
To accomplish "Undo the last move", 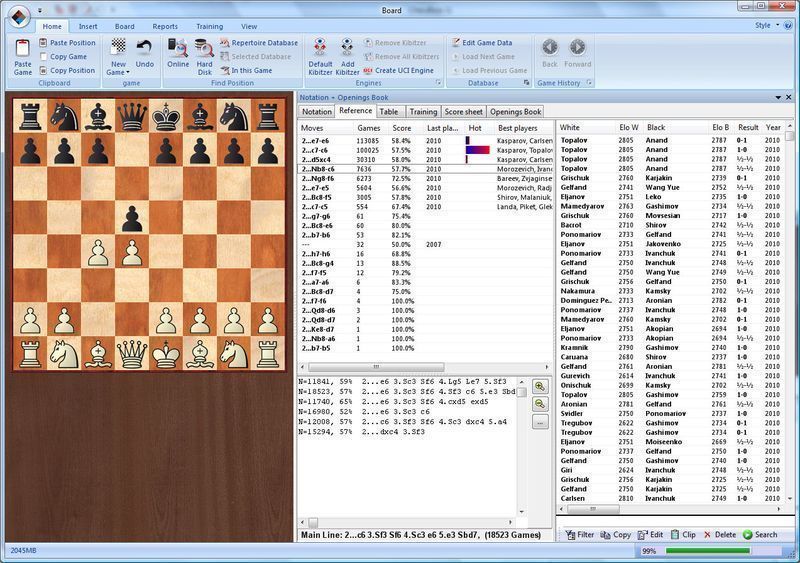I will (145, 55).
